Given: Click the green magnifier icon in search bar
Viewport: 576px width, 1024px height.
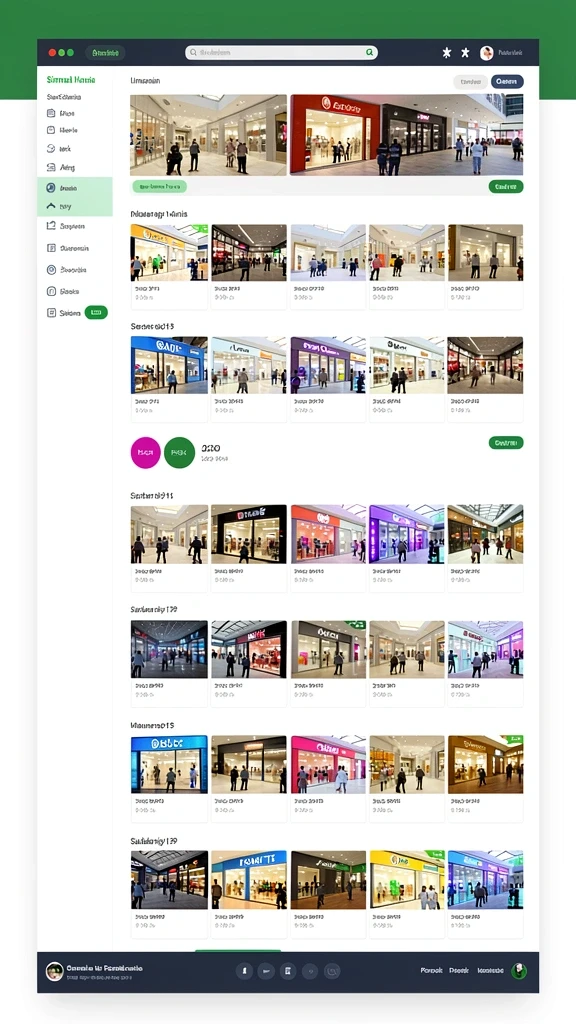Looking at the screenshot, I should (x=369, y=53).
